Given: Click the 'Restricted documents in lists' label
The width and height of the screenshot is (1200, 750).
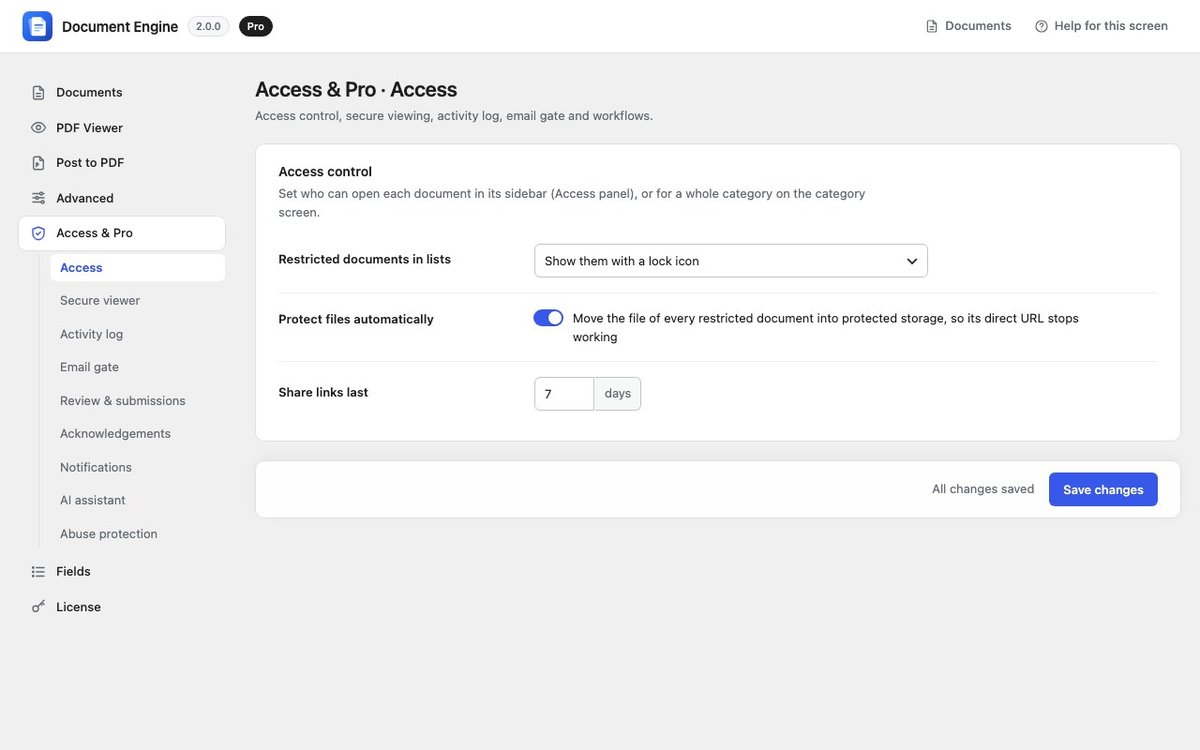Looking at the screenshot, I should point(365,260).
